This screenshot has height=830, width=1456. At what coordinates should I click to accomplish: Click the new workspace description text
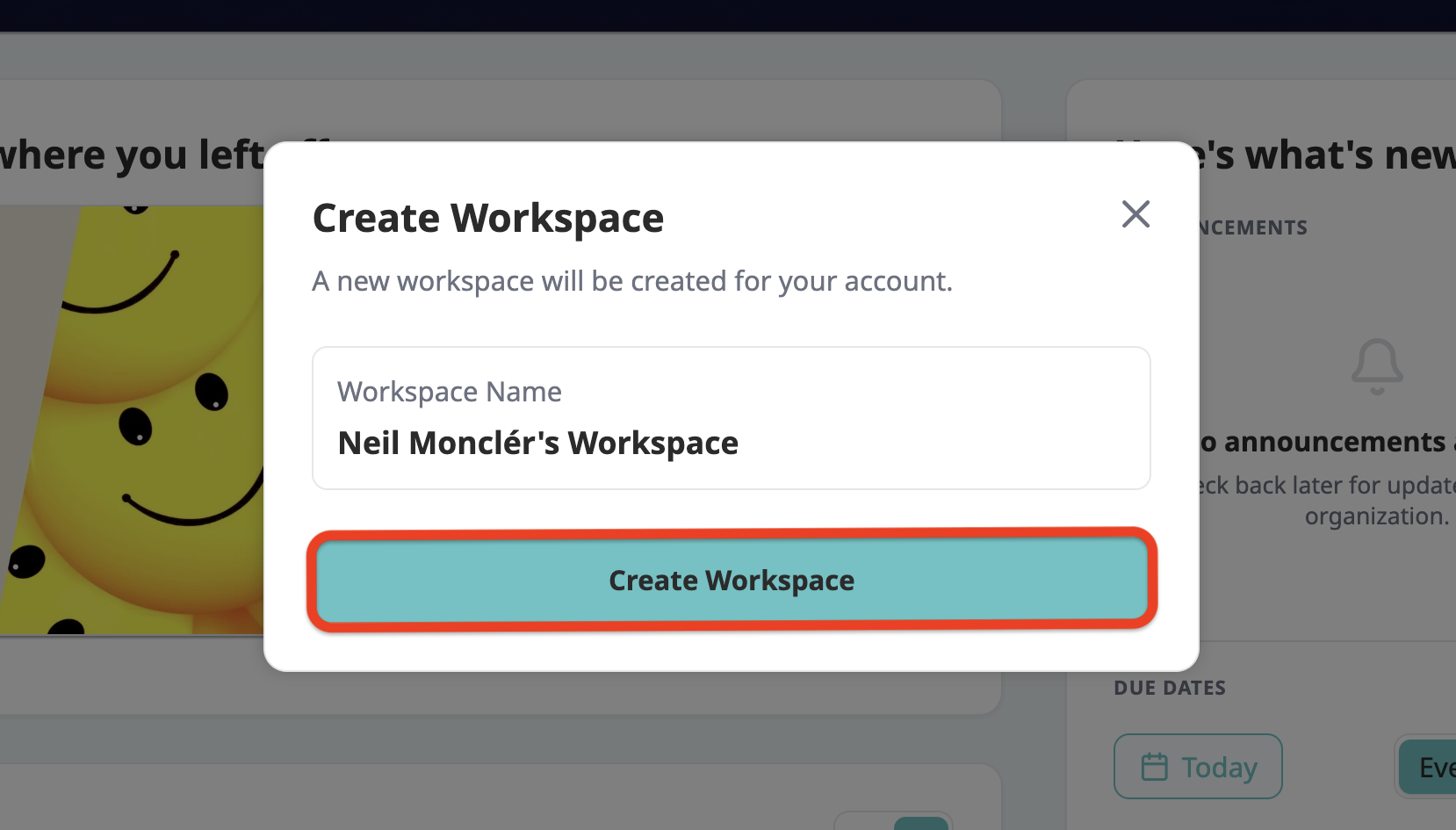coord(632,281)
